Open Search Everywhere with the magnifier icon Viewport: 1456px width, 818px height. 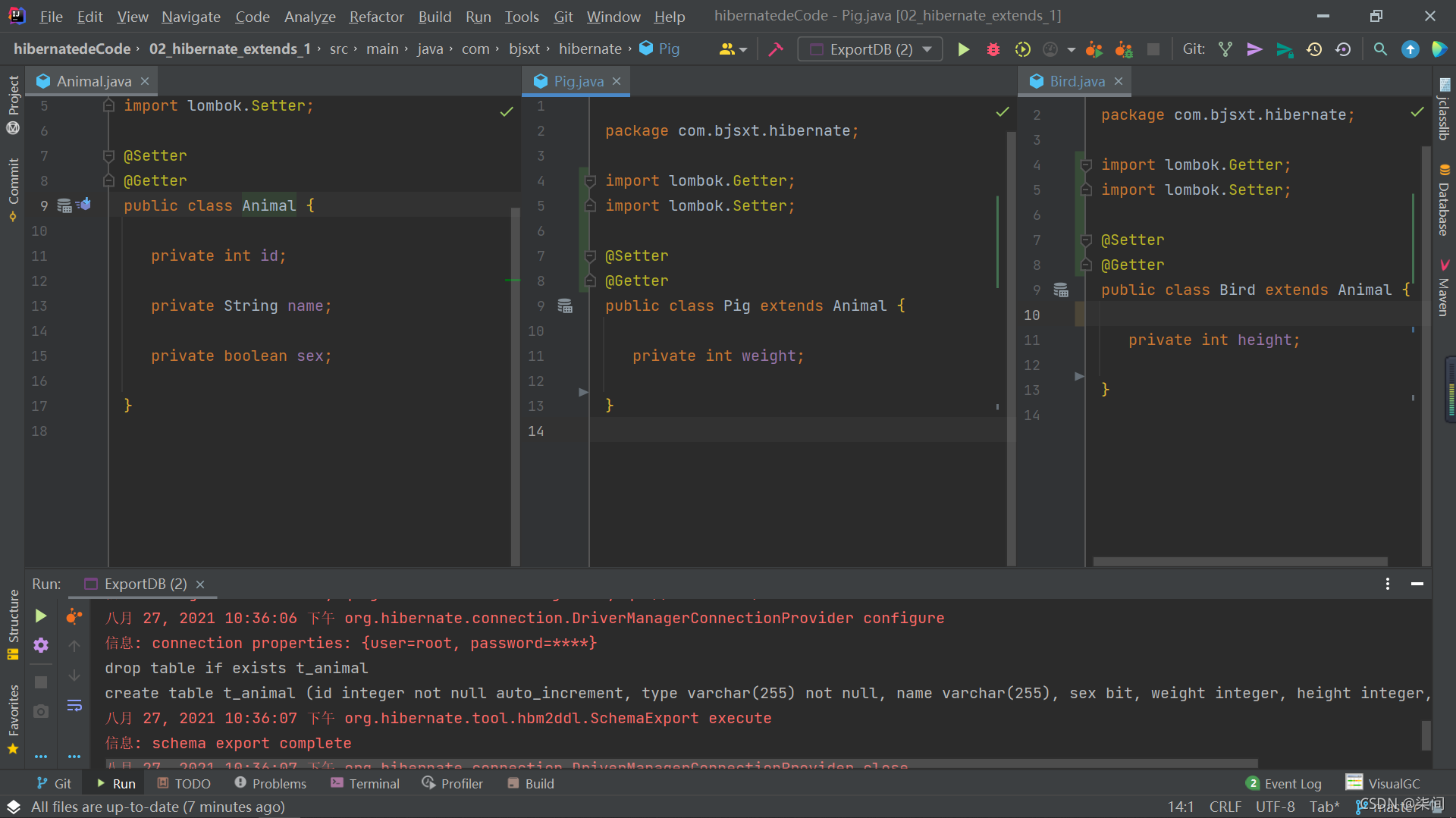point(1380,49)
